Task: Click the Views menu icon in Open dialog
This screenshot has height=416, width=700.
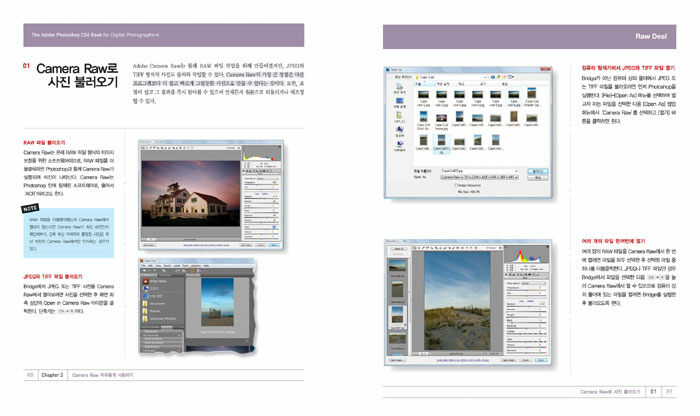Action: click(x=510, y=77)
